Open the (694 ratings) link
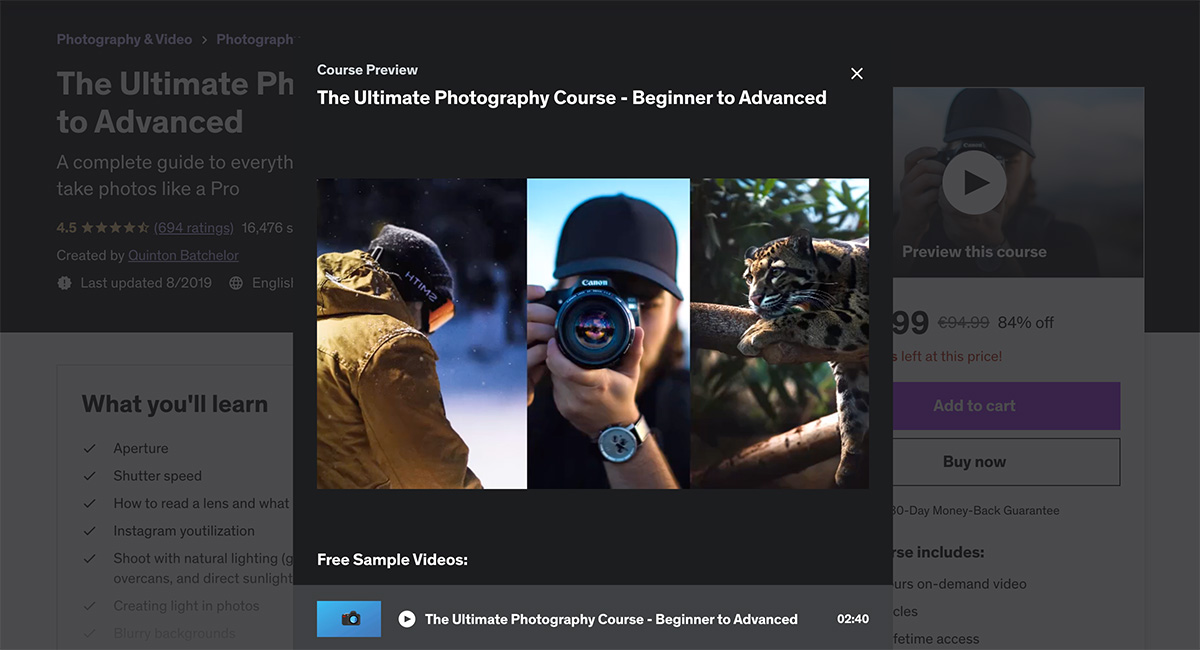Image resolution: width=1200 pixels, height=650 pixels. coord(194,228)
